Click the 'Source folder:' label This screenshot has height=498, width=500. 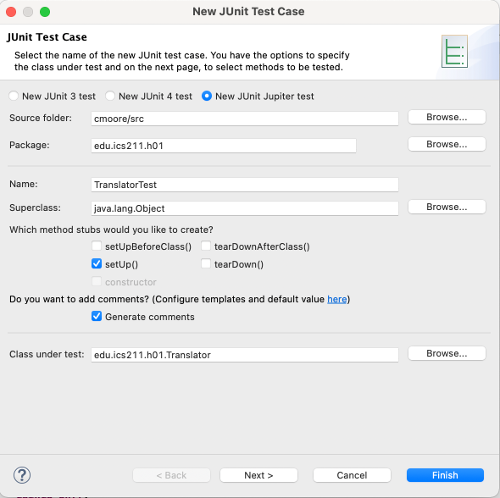coord(40,118)
